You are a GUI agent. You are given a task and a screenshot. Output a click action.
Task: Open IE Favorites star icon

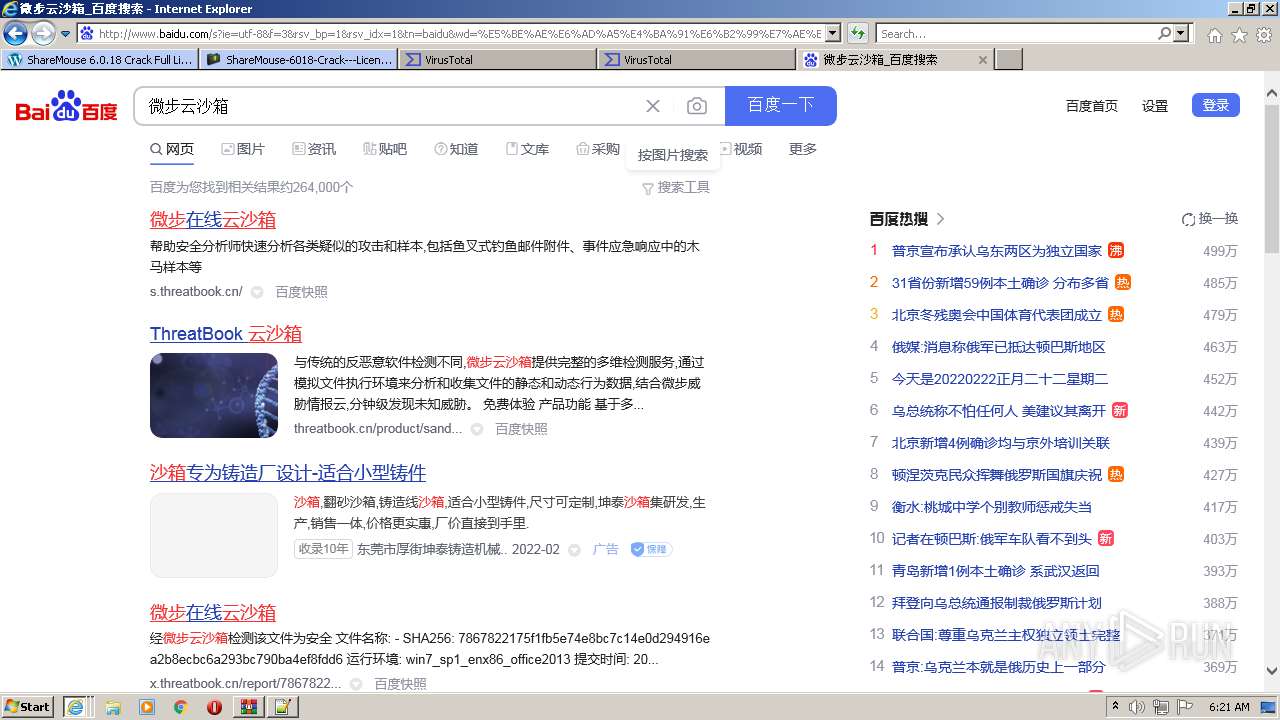tap(1239, 35)
